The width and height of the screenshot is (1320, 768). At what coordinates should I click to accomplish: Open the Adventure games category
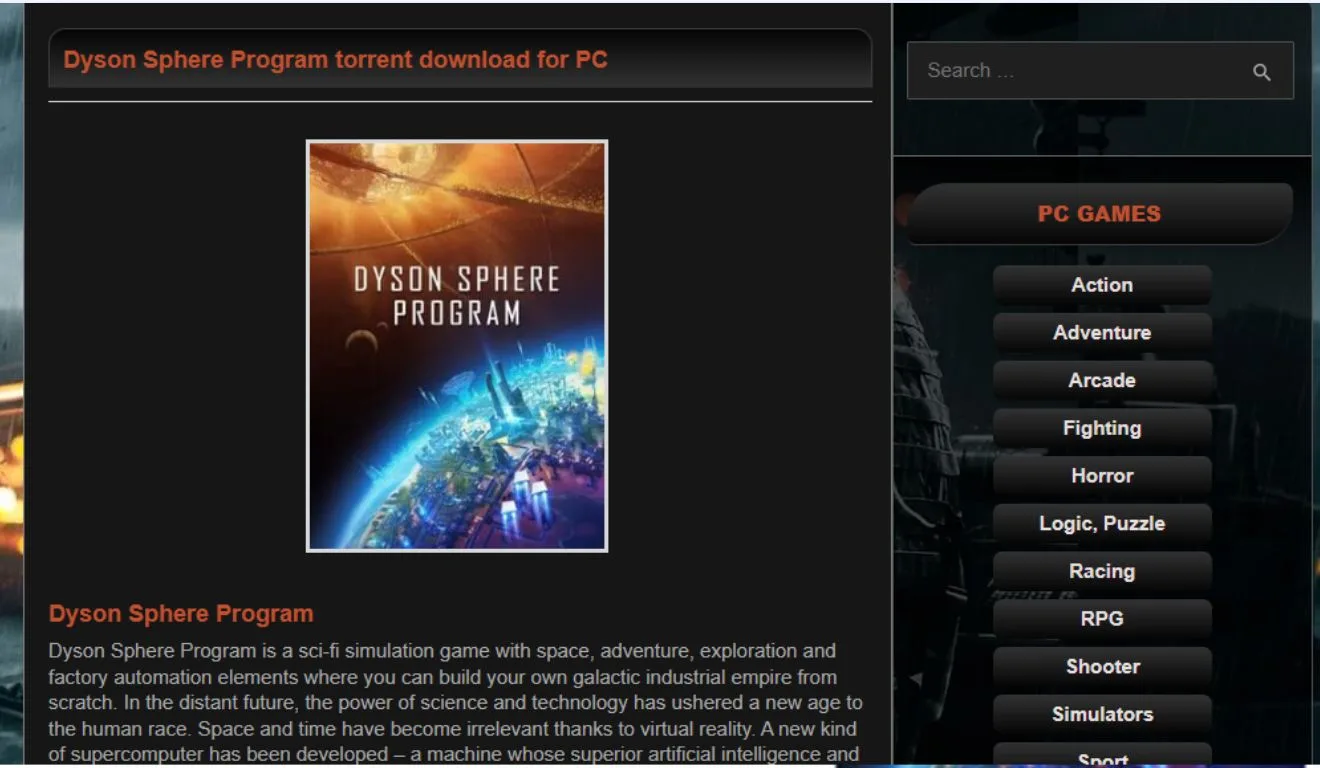click(1102, 333)
